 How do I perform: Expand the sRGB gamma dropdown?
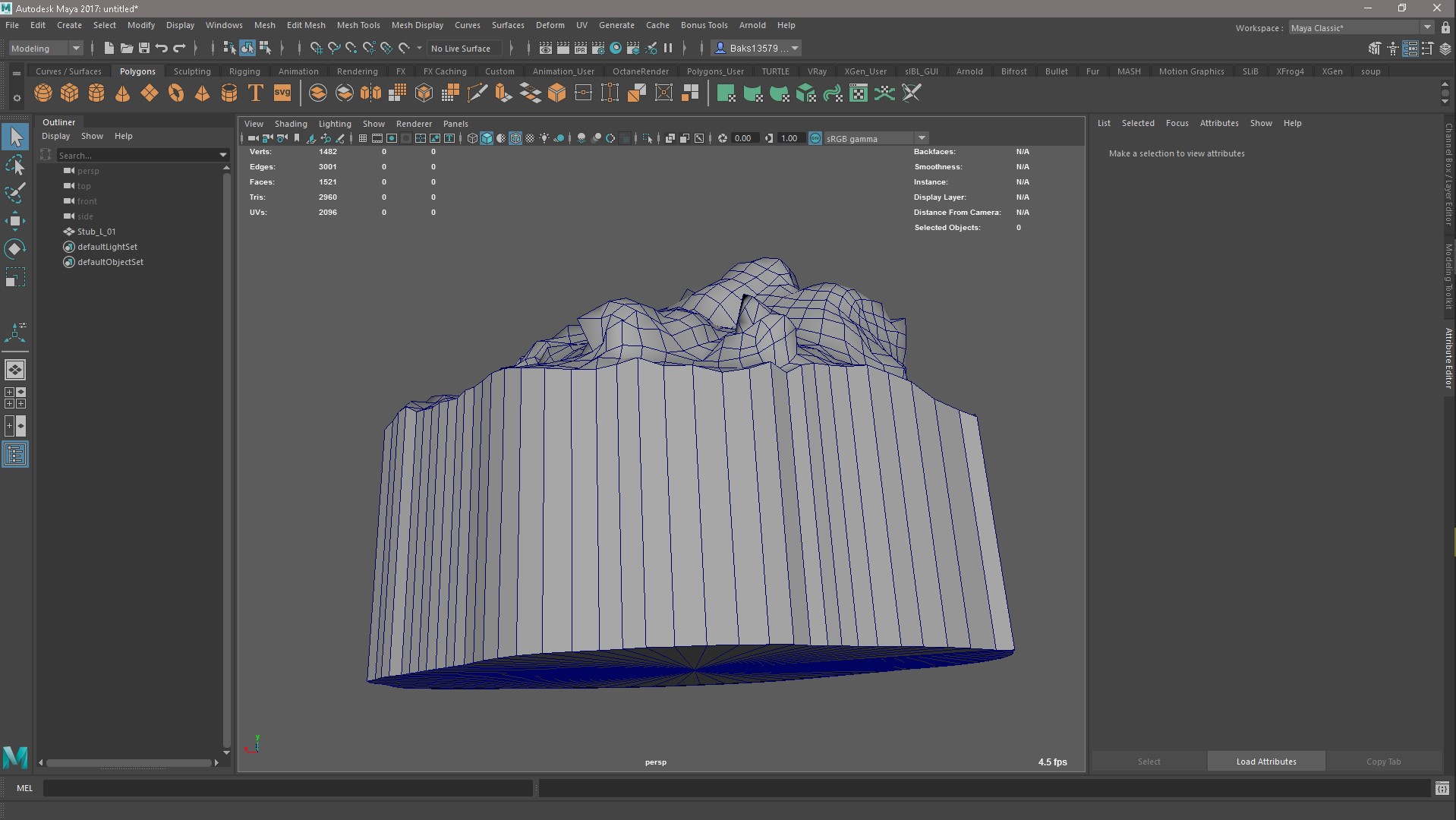click(922, 138)
